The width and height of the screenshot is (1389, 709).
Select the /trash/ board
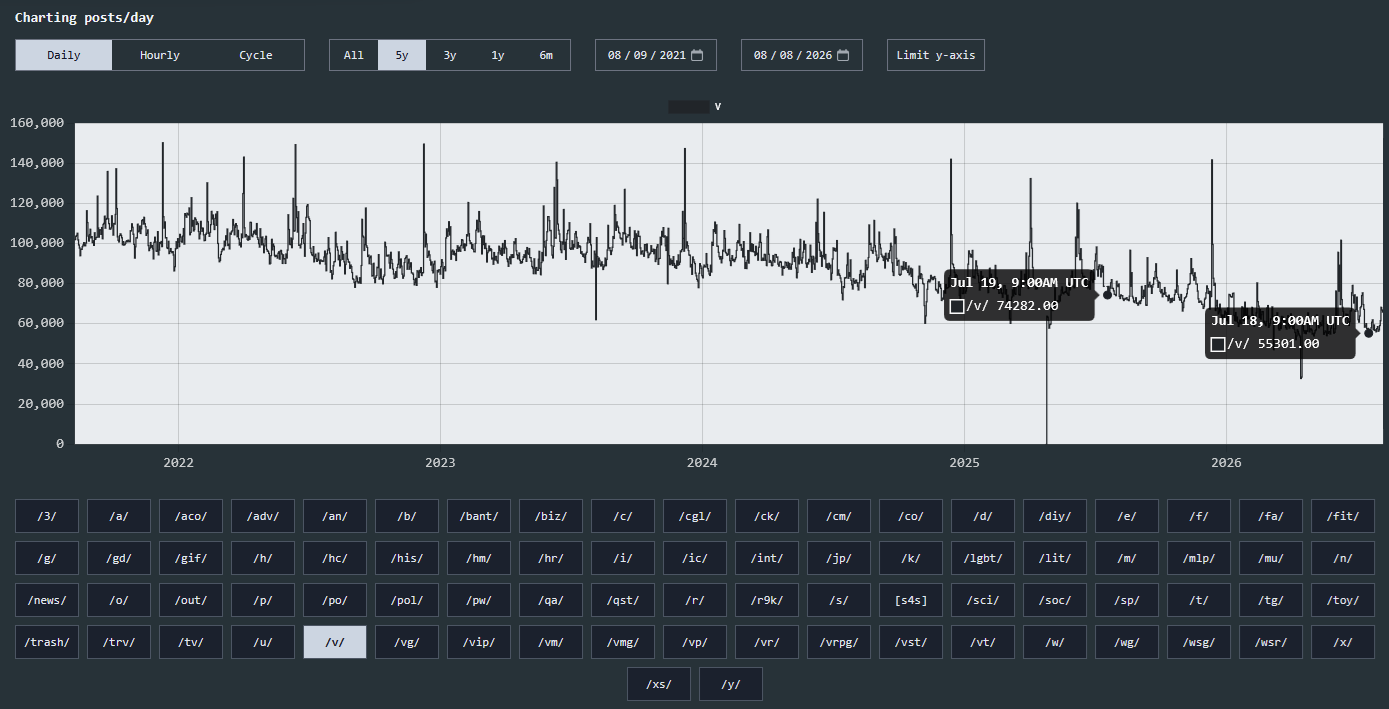(x=47, y=642)
